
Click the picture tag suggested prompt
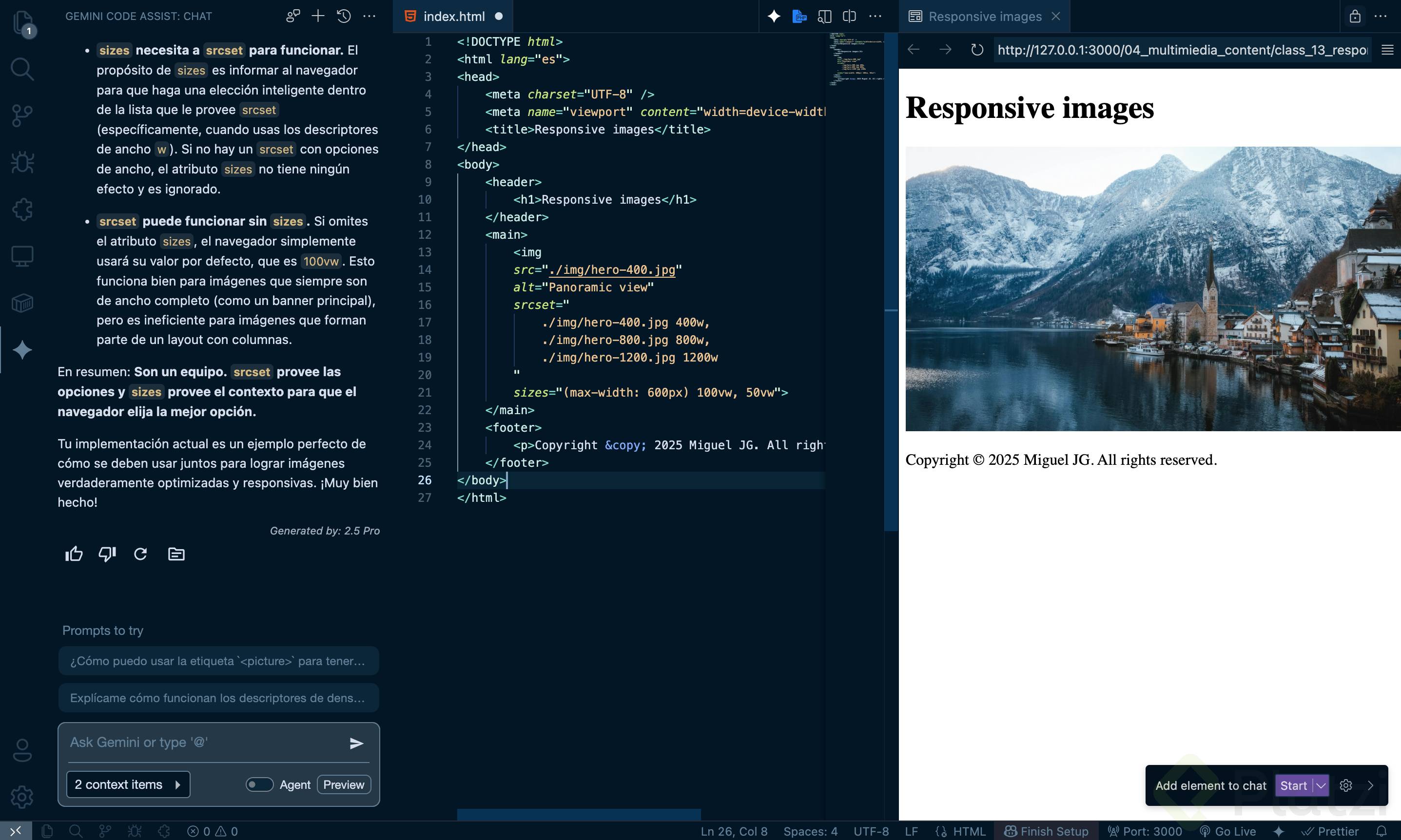point(218,661)
